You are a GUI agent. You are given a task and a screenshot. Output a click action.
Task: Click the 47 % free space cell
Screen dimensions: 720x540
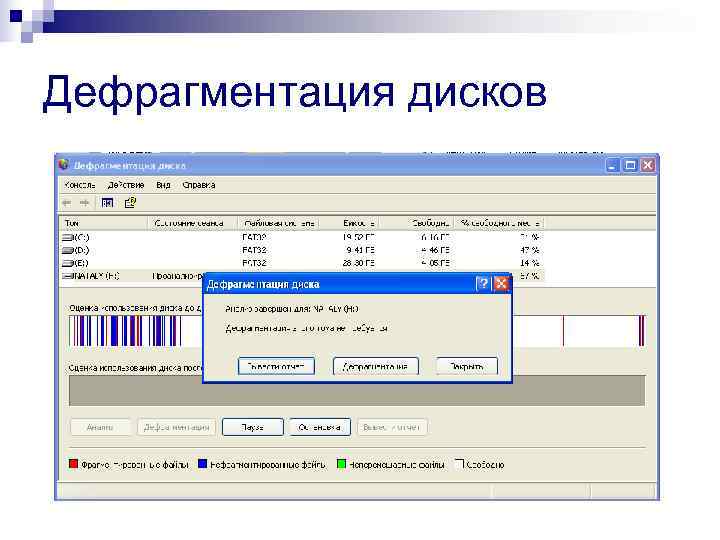pyautogui.click(x=529, y=250)
